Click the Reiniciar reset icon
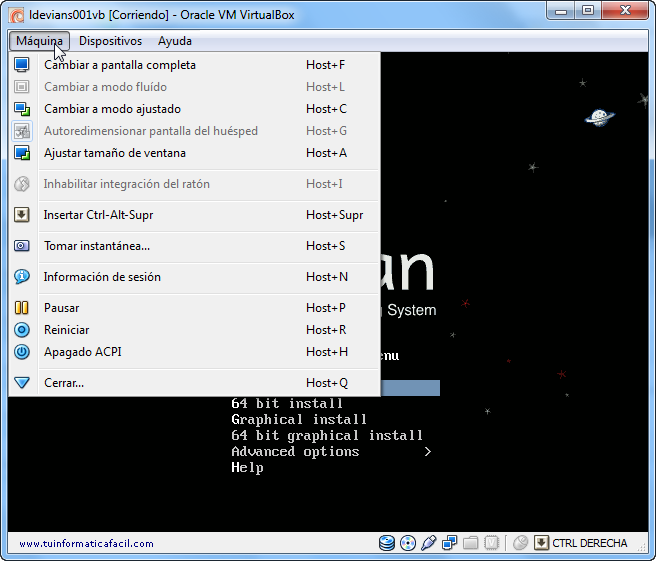Screen dimensions: 656x561 22,330
